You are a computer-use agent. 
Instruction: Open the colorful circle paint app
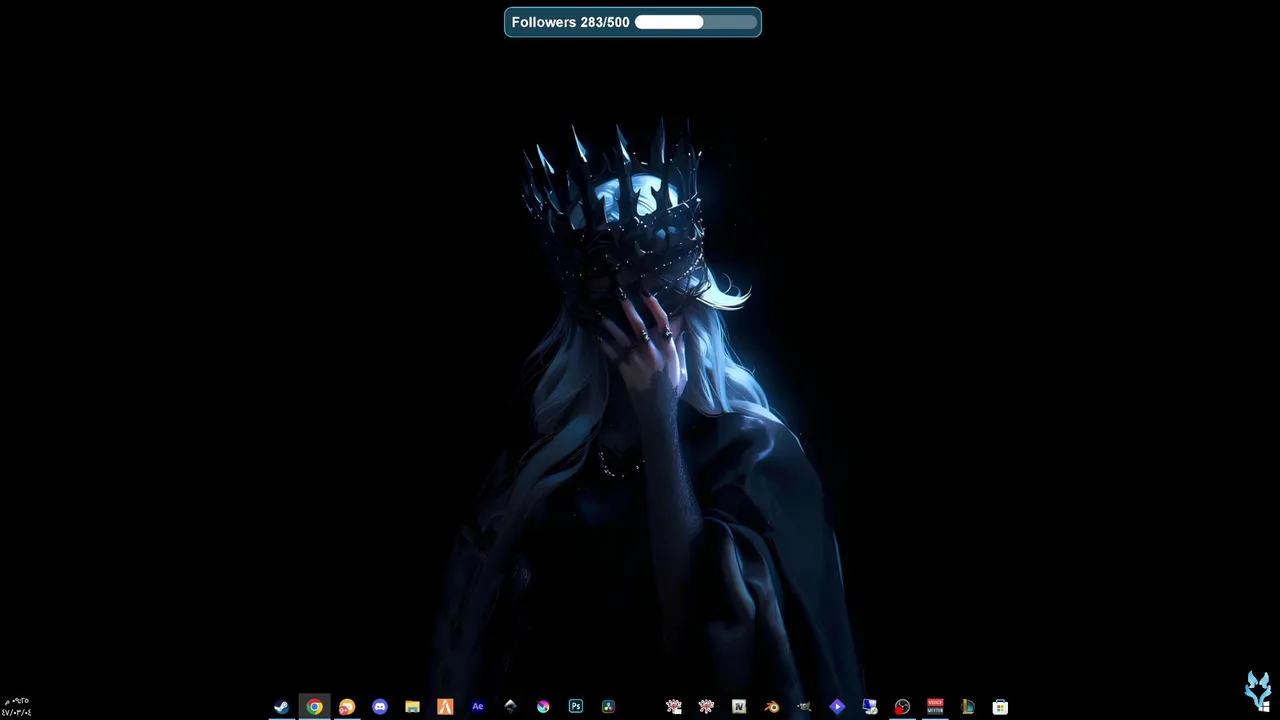[543, 707]
